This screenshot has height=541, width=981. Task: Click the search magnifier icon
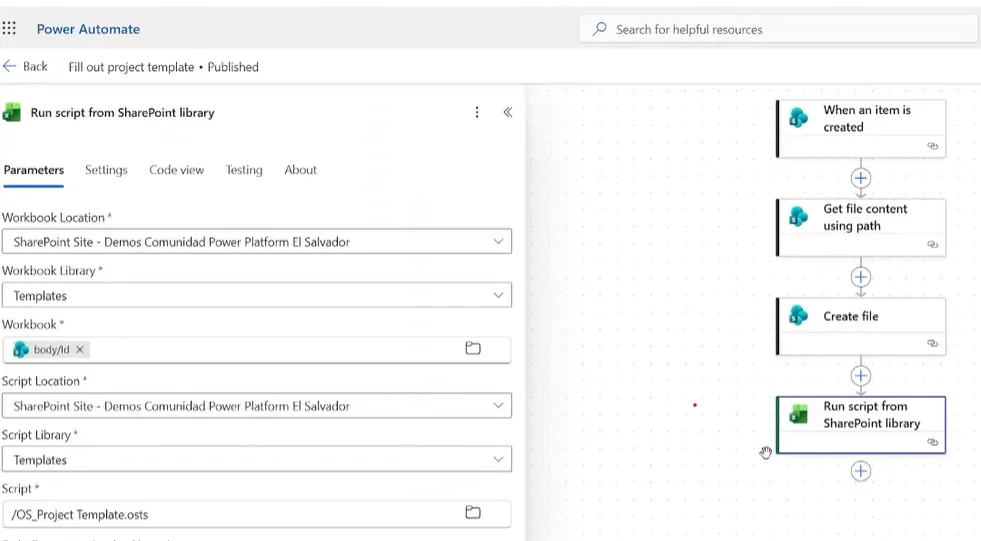coord(599,29)
